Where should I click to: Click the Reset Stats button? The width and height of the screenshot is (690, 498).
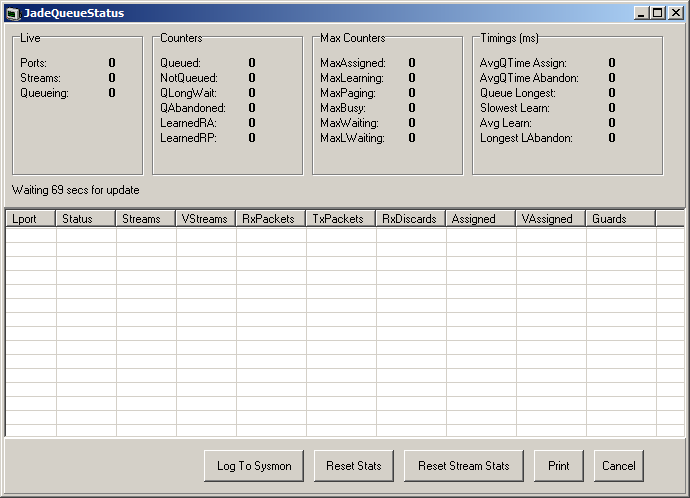(354, 465)
